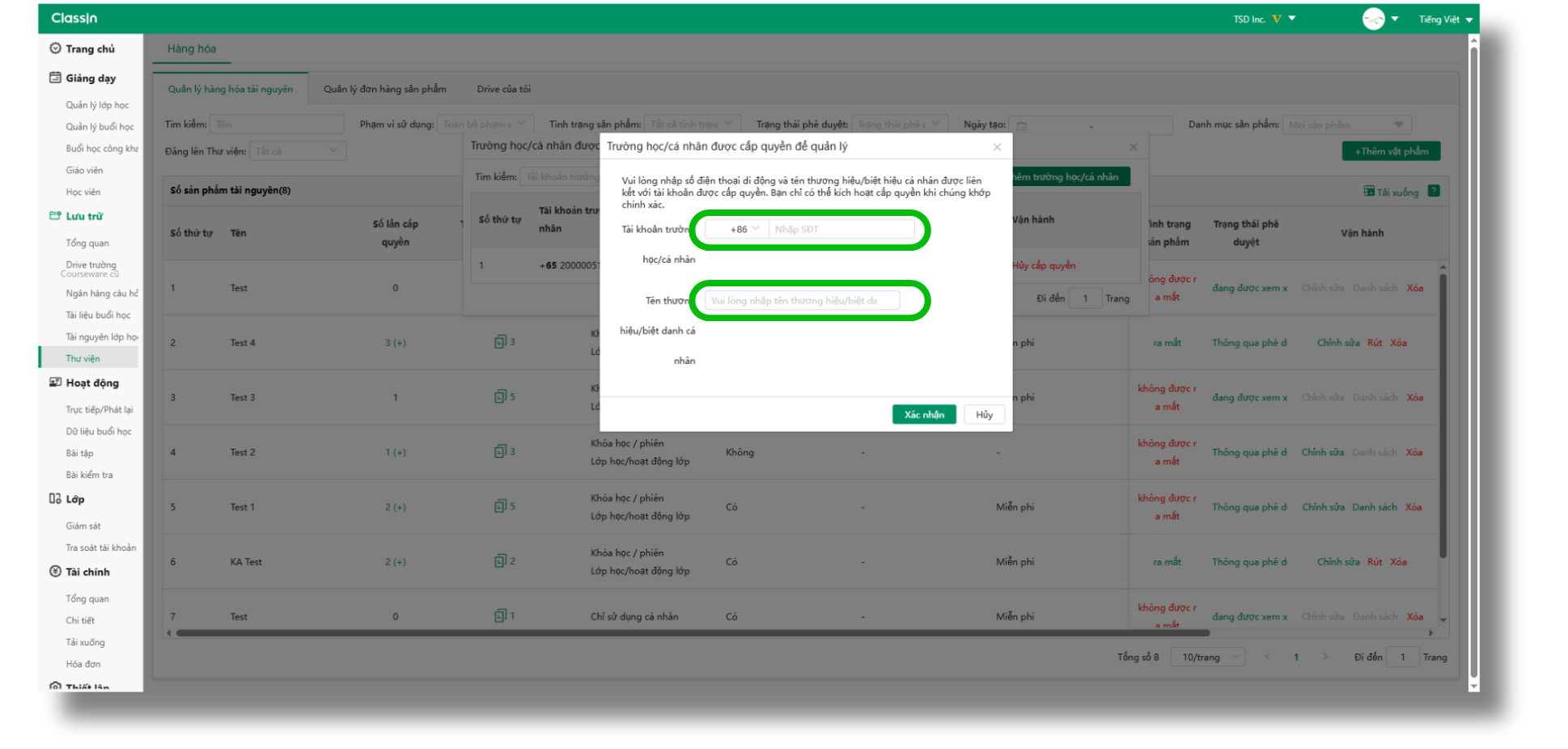Switch to Quản lý đơn hàng sản phẩm tab
Screen dimensions: 1568x749
pyautogui.click(x=384, y=89)
